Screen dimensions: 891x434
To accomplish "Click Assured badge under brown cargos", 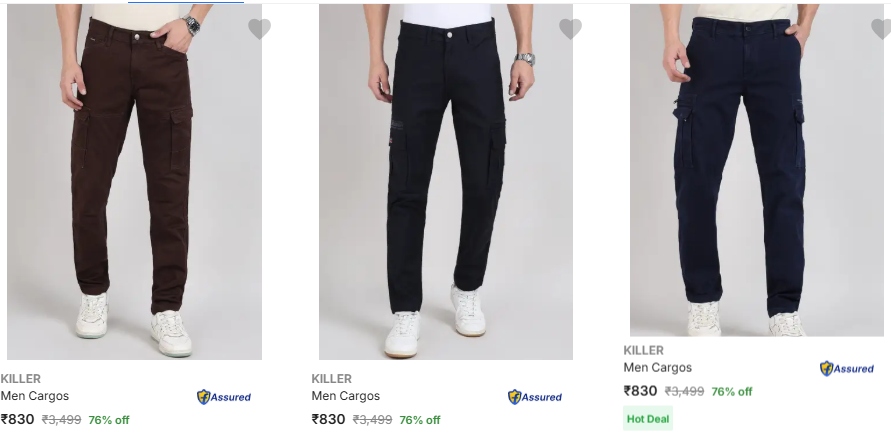I will (x=224, y=397).
